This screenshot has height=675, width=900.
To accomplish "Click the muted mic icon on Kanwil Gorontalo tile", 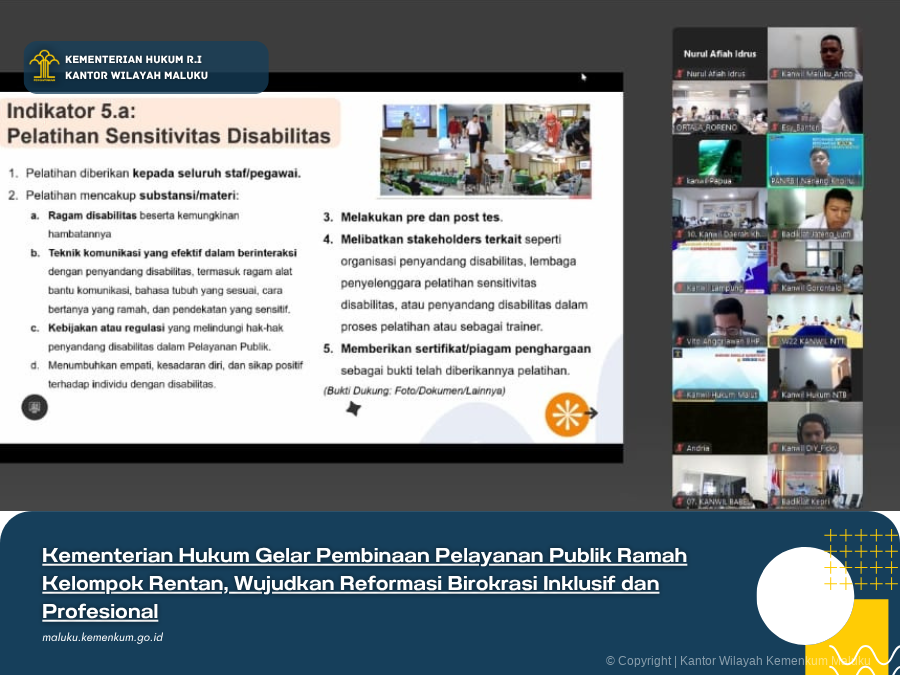I will (x=774, y=288).
